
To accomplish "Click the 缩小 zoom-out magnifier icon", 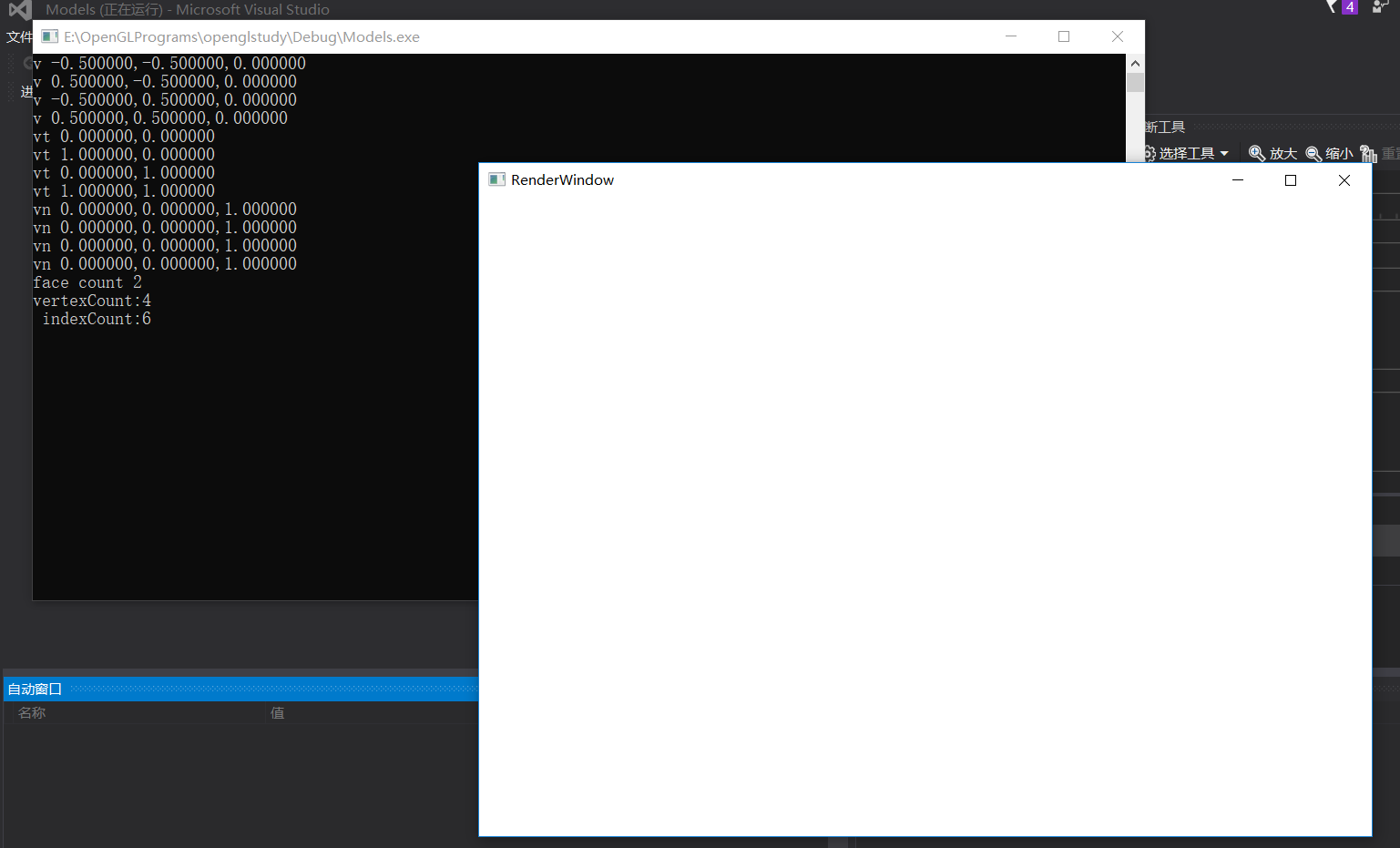I will coord(1313,153).
